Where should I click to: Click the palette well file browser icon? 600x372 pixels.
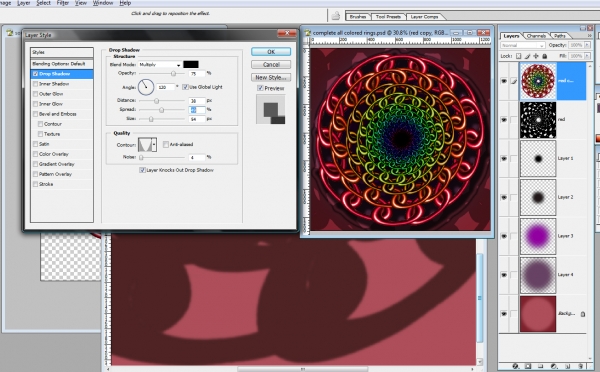point(336,16)
